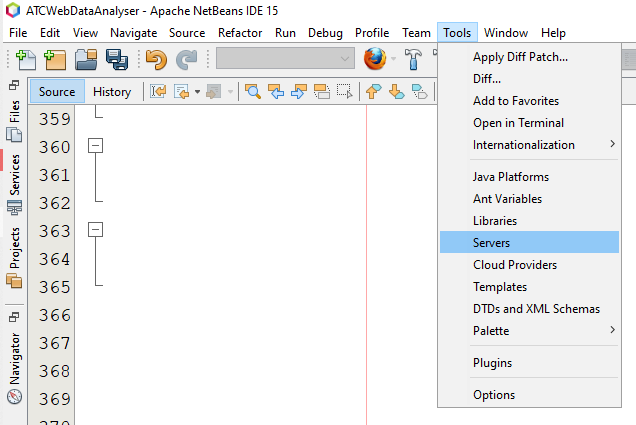Open DTDs and XML Schemas

(529, 309)
